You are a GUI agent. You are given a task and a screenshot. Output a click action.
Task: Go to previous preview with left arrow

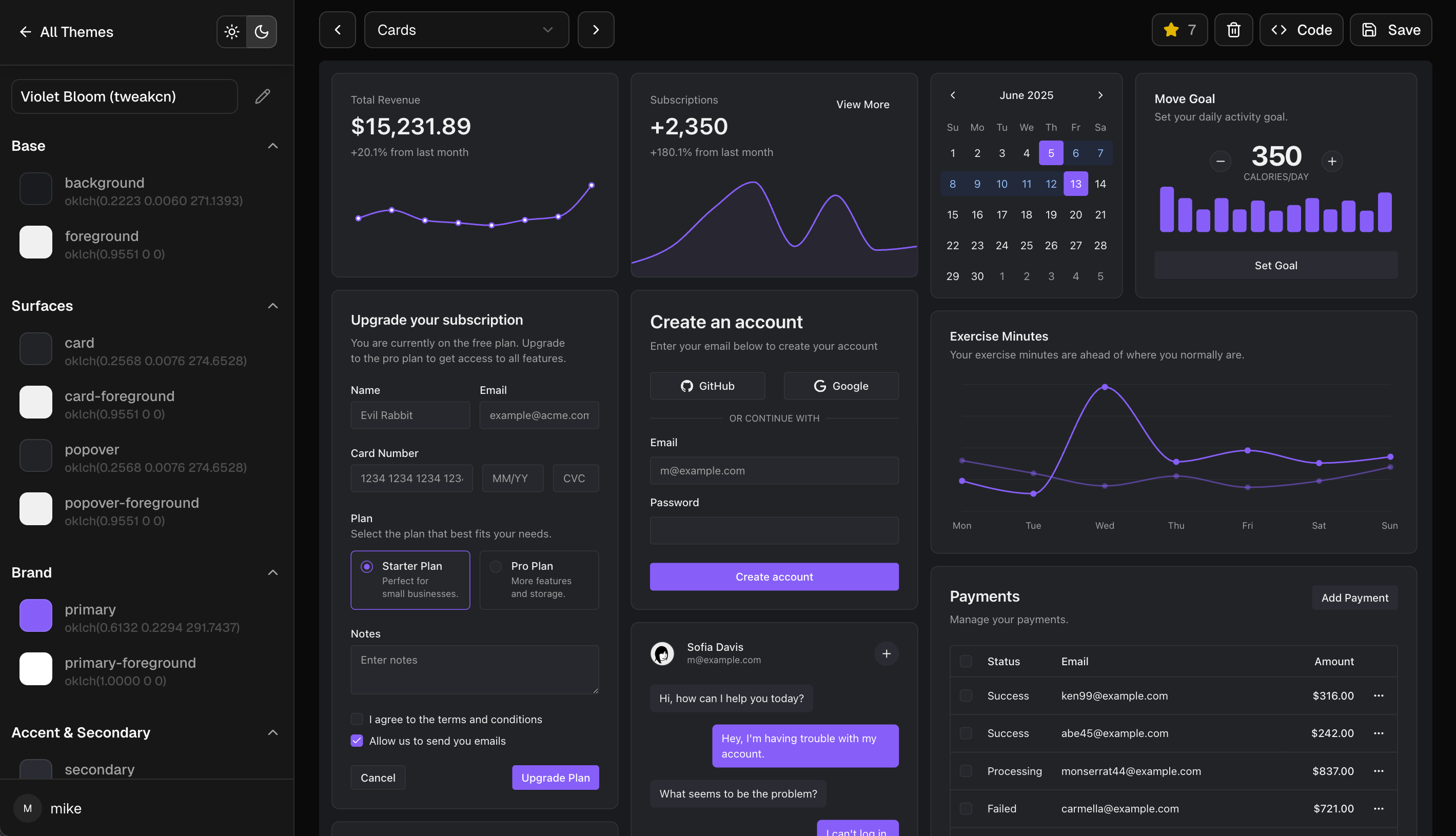point(337,30)
